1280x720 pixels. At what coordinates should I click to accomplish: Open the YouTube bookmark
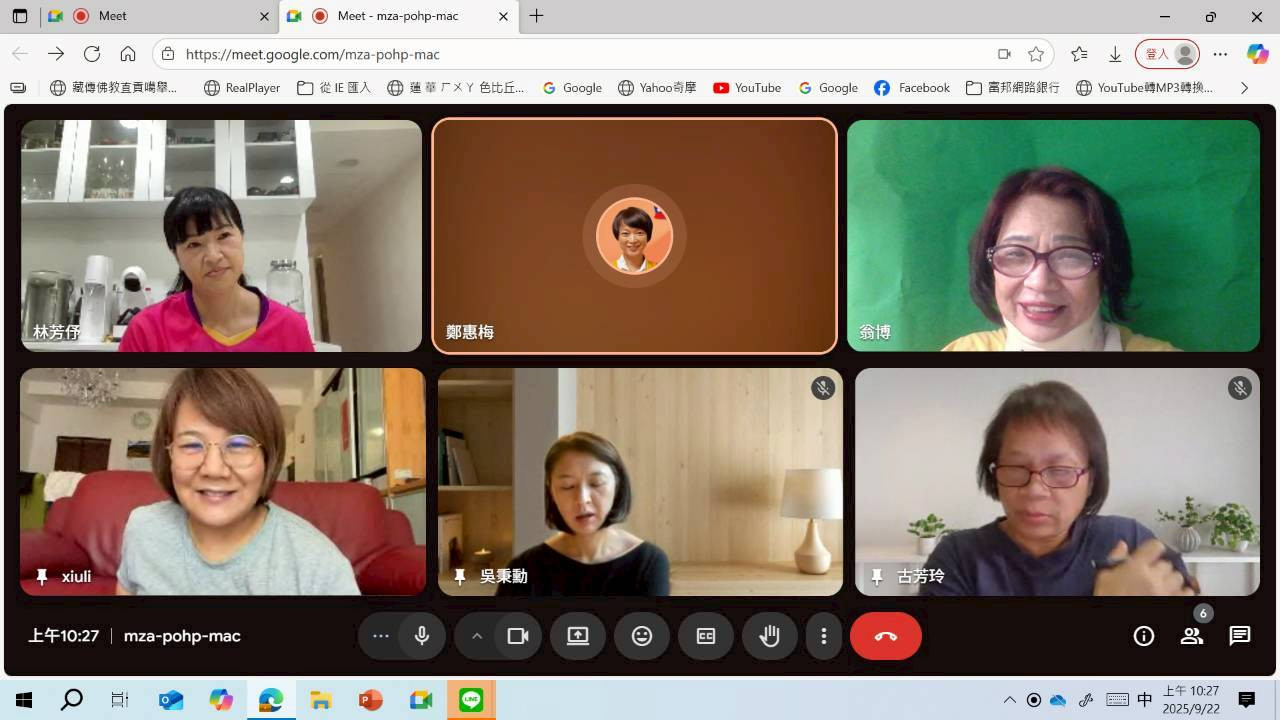(x=747, y=88)
